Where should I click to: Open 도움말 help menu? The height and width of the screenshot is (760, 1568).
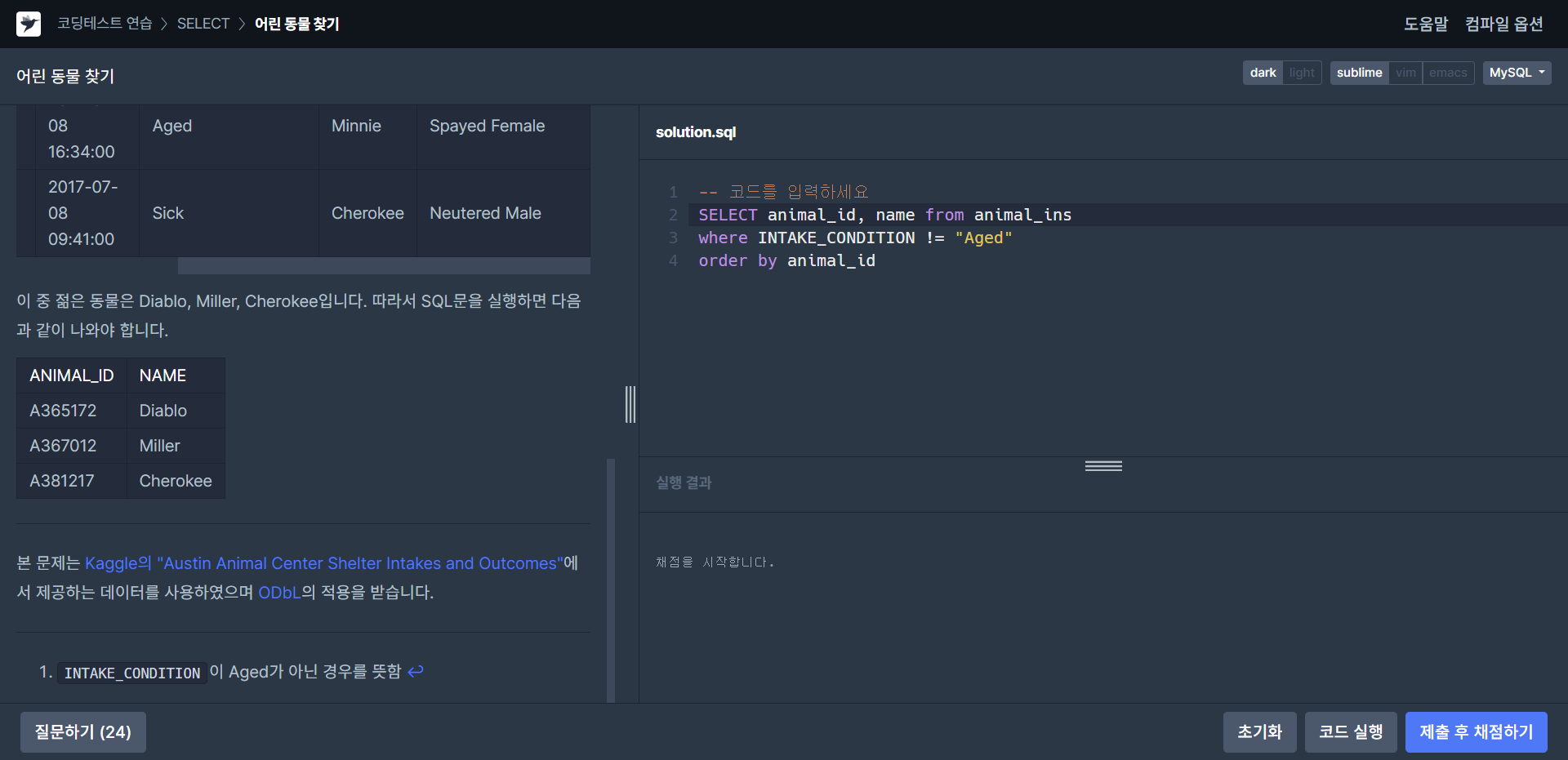click(x=1426, y=24)
